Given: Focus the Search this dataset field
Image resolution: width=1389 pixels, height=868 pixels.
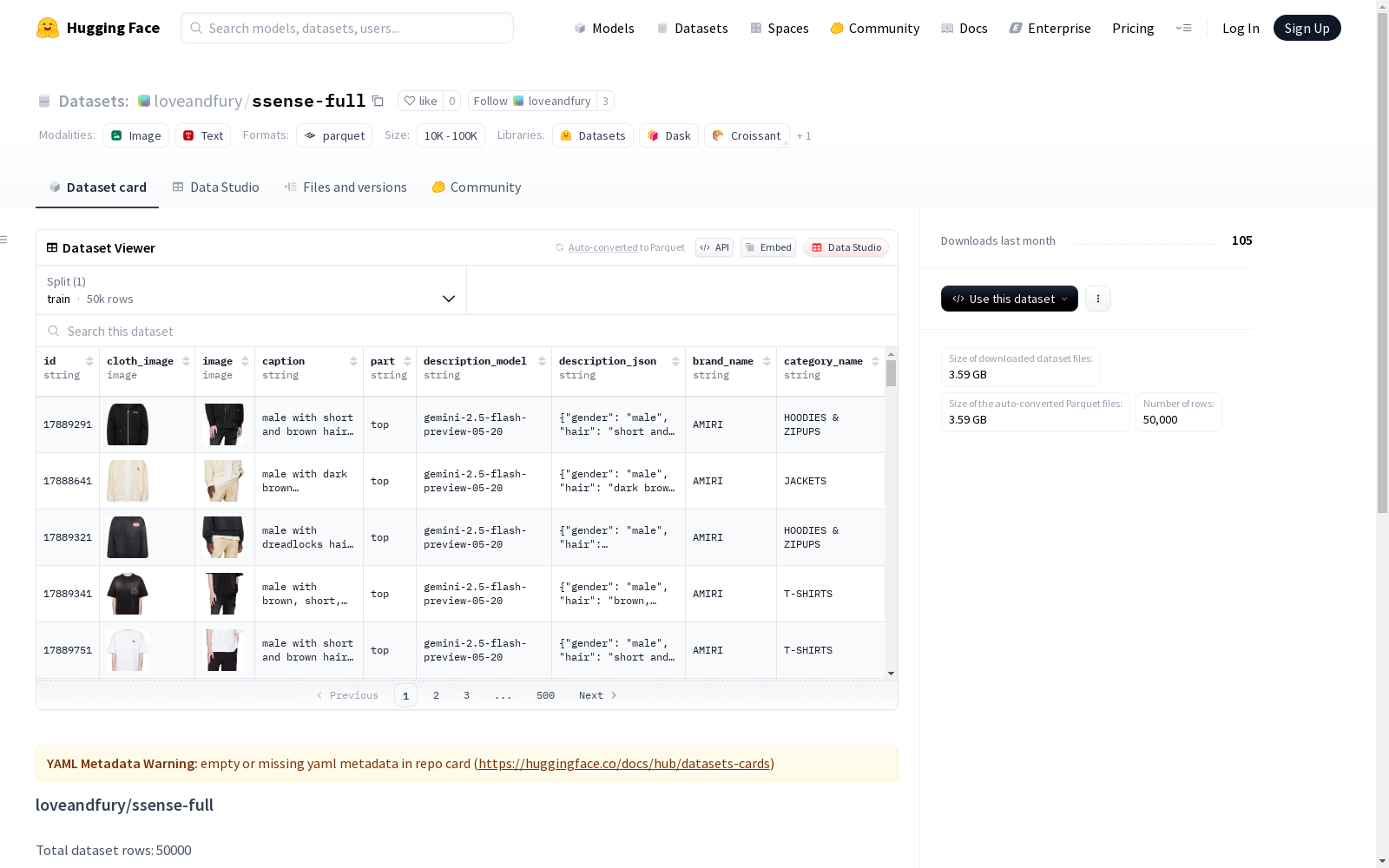Looking at the screenshot, I should click(467, 332).
